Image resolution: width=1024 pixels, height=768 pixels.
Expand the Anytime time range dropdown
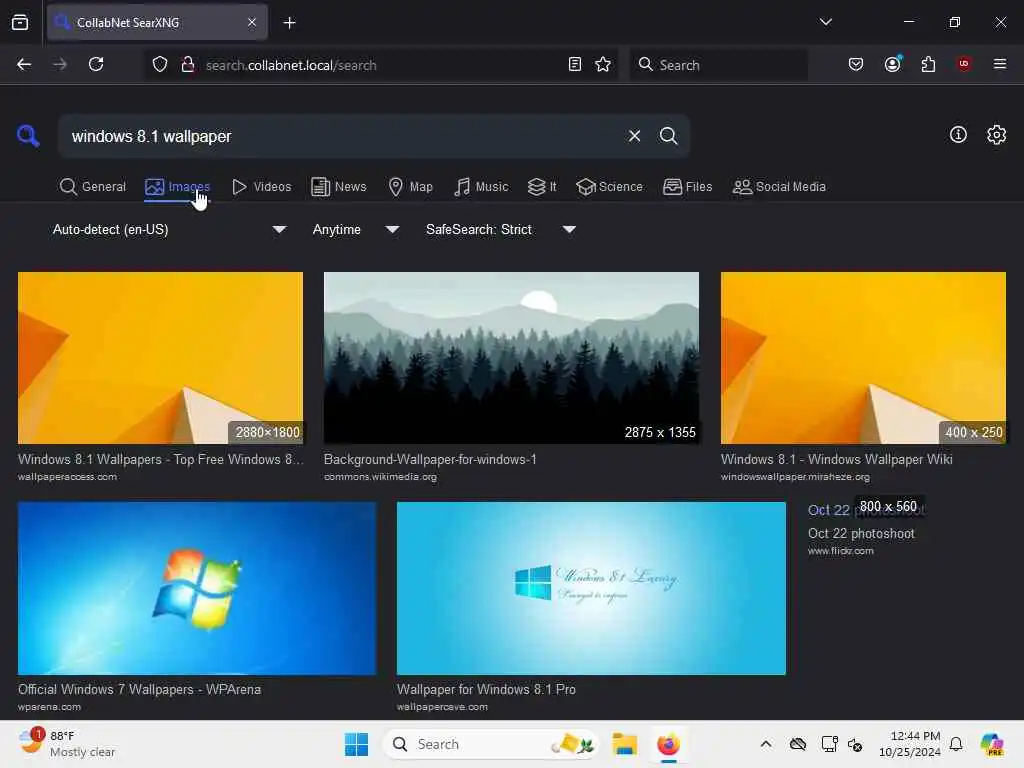click(356, 229)
